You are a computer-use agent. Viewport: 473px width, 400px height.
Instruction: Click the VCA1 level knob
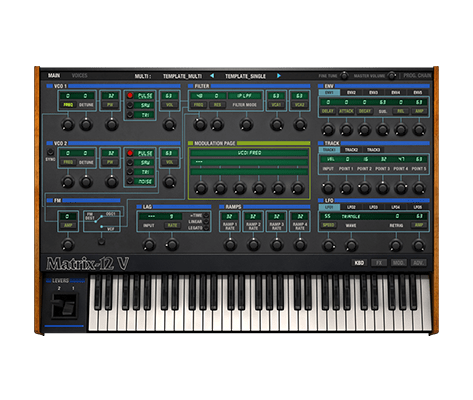pyautogui.click(x=276, y=125)
